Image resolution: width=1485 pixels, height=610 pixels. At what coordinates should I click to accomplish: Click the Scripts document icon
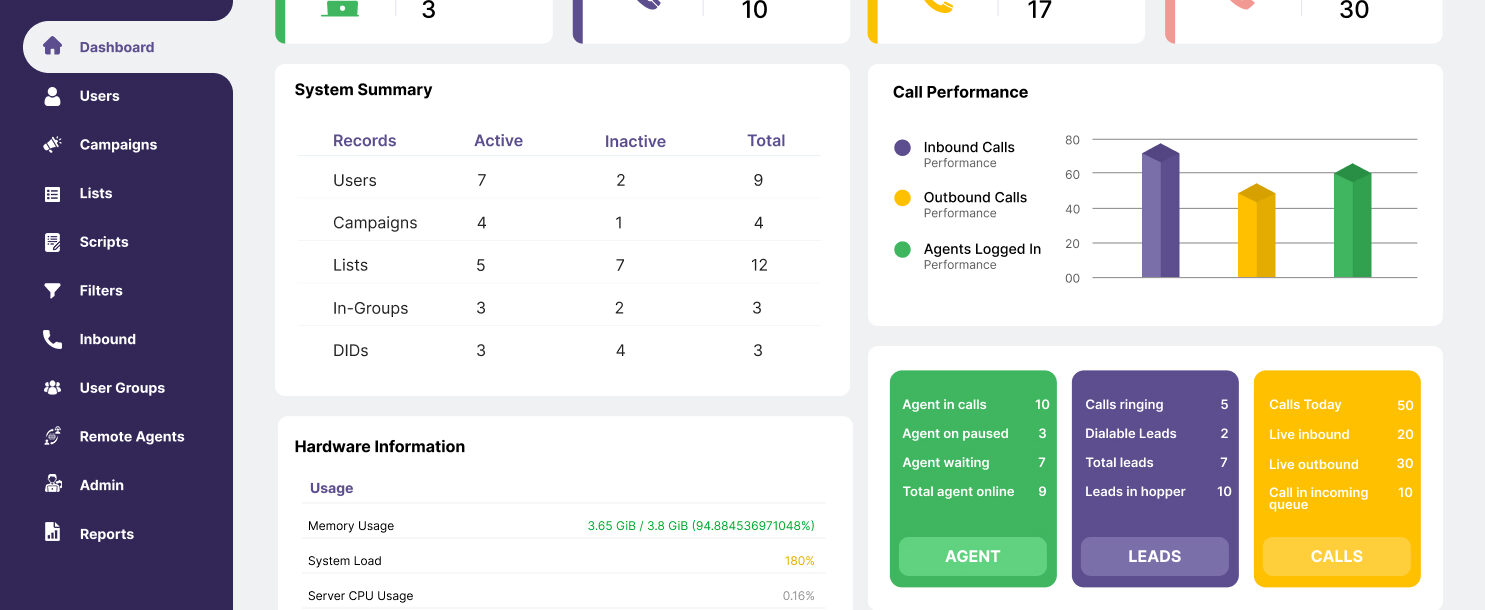click(53, 242)
